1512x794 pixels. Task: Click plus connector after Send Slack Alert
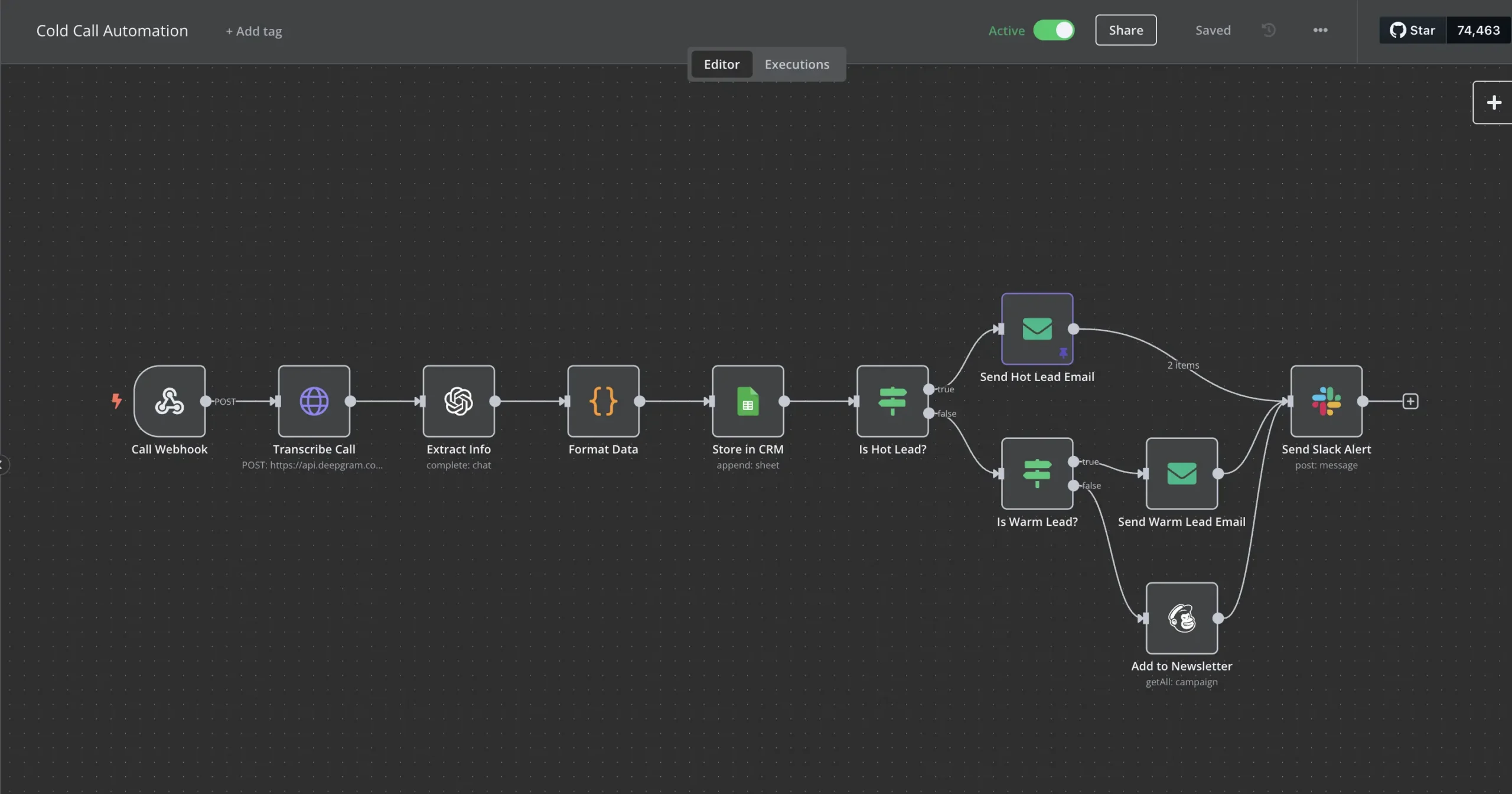tap(1410, 401)
